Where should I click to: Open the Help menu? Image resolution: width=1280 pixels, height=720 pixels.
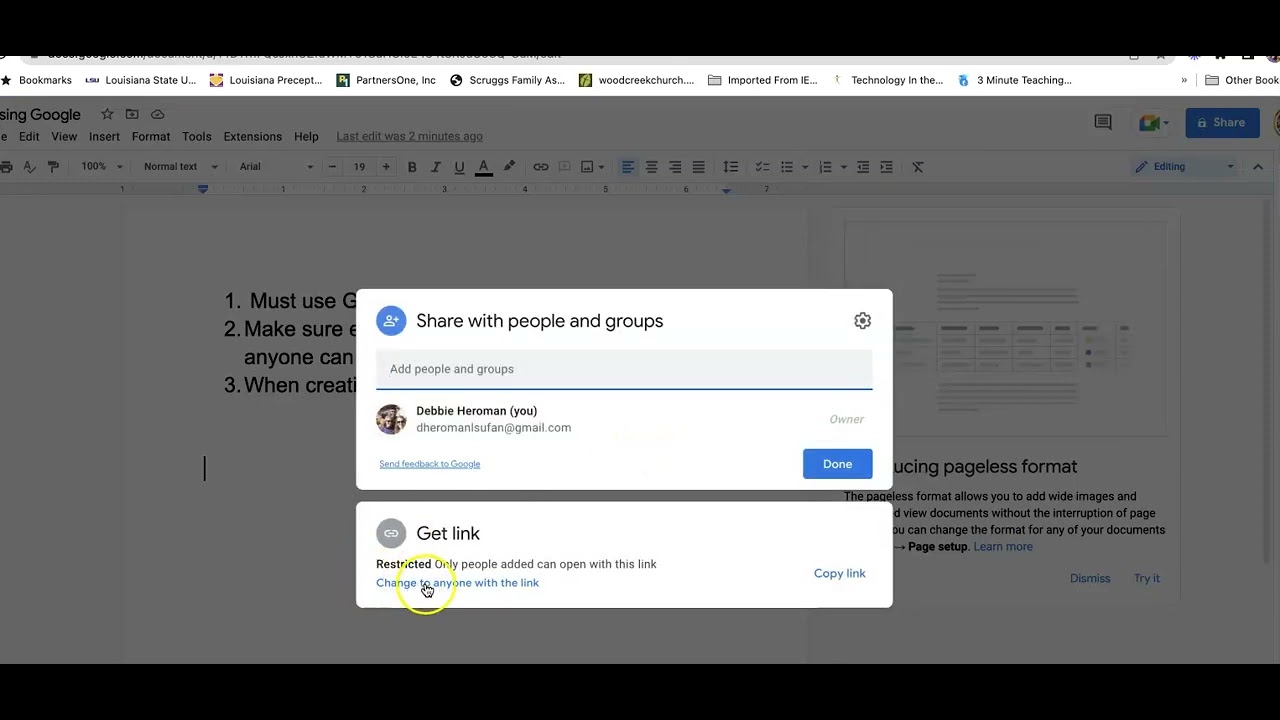click(306, 137)
